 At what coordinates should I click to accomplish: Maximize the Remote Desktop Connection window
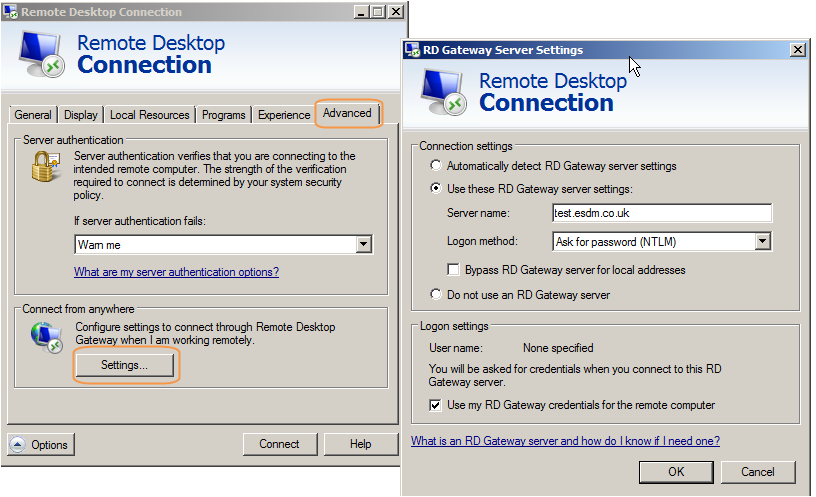tap(378, 11)
